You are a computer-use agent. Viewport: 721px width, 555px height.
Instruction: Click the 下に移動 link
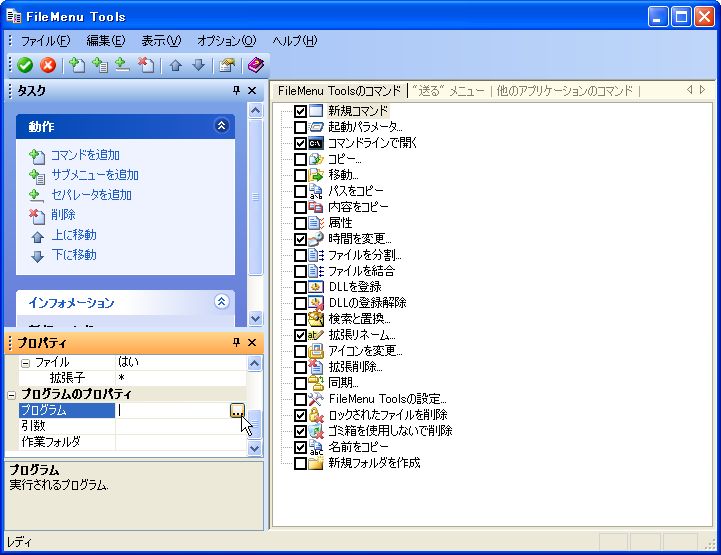74,255
